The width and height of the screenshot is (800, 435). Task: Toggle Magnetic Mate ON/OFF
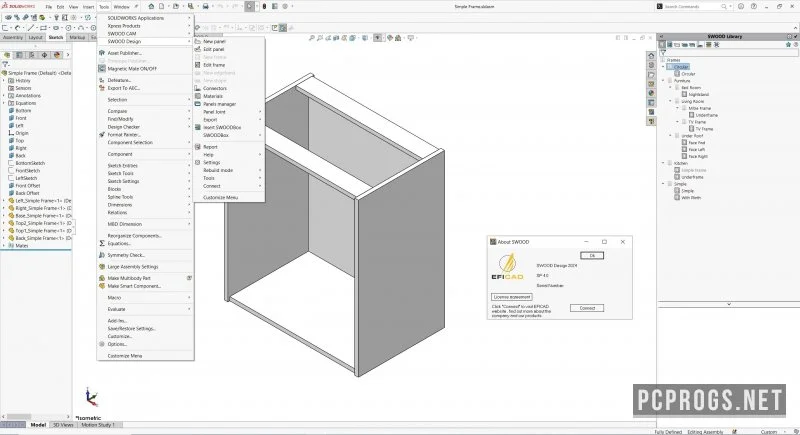(132, 68)
